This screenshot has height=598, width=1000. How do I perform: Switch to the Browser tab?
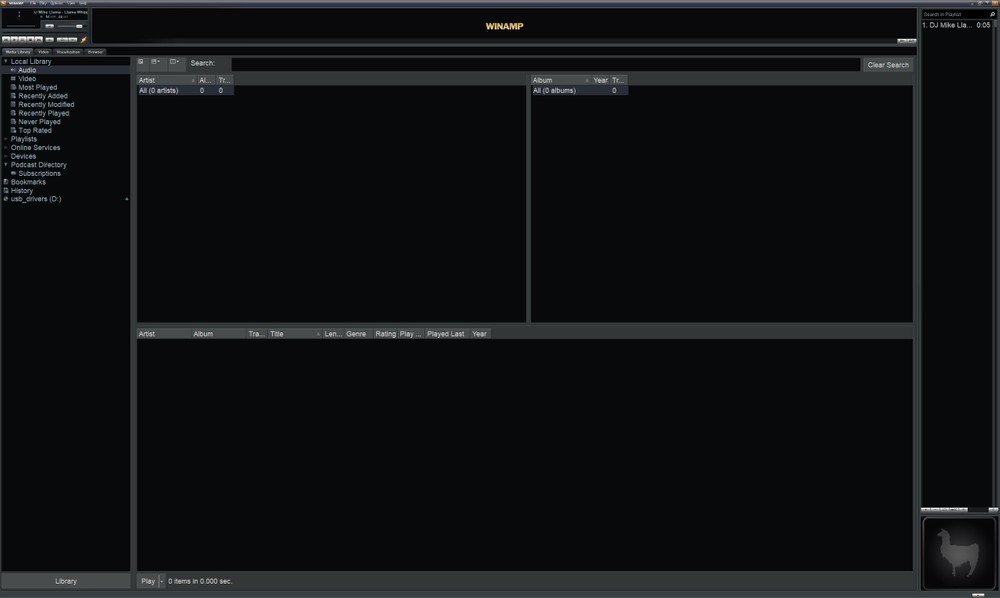click(x=96, y=52)
